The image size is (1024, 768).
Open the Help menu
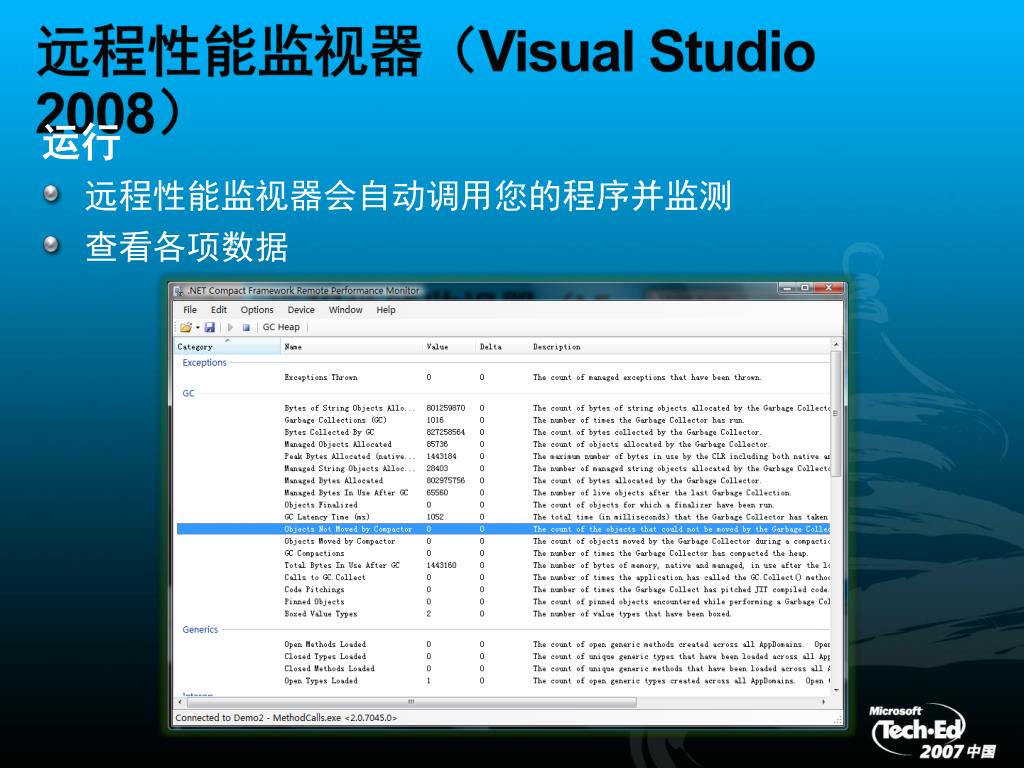coord(386,310)
